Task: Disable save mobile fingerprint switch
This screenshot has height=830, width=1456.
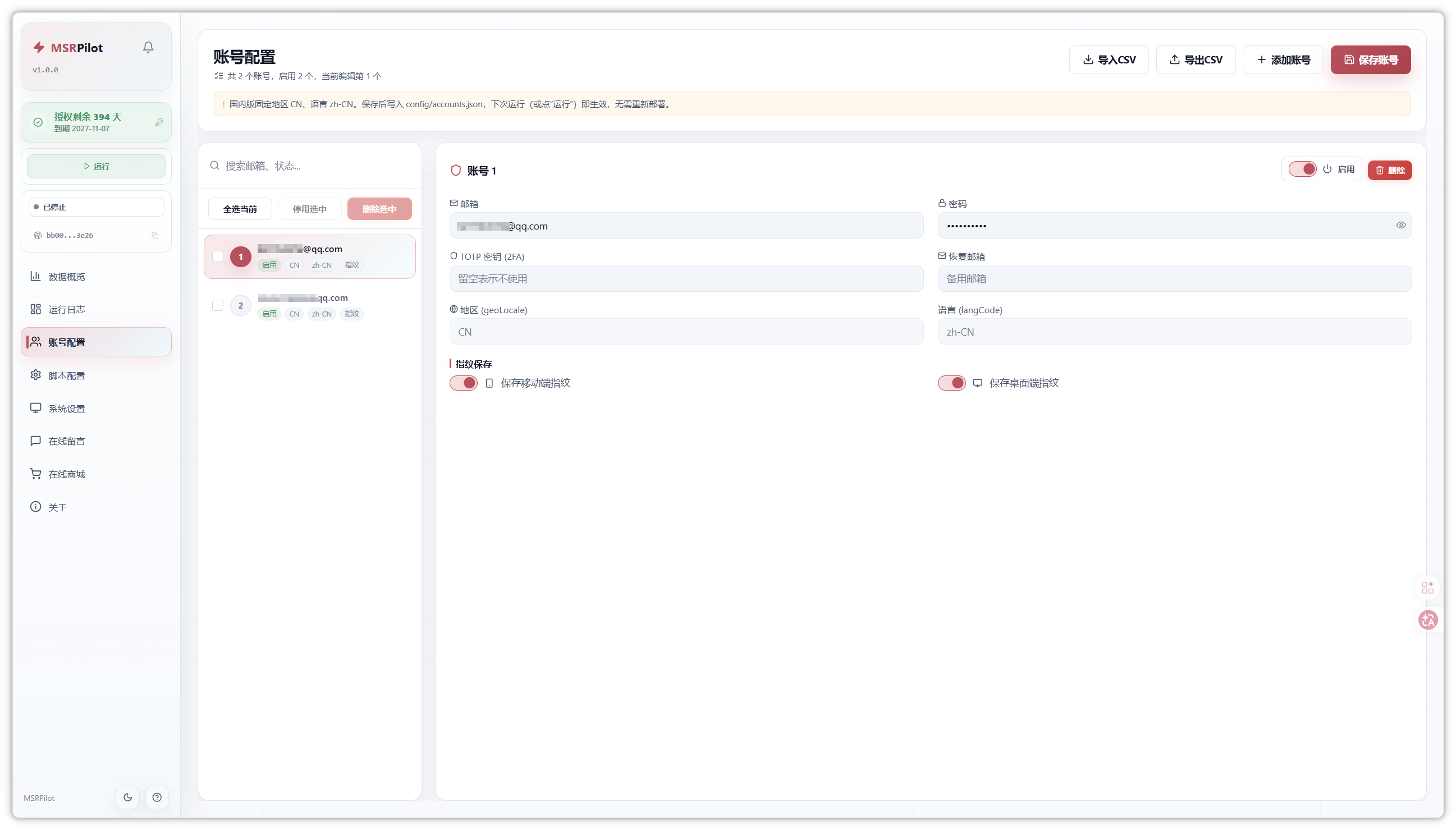Action: (x=464, y=383)
